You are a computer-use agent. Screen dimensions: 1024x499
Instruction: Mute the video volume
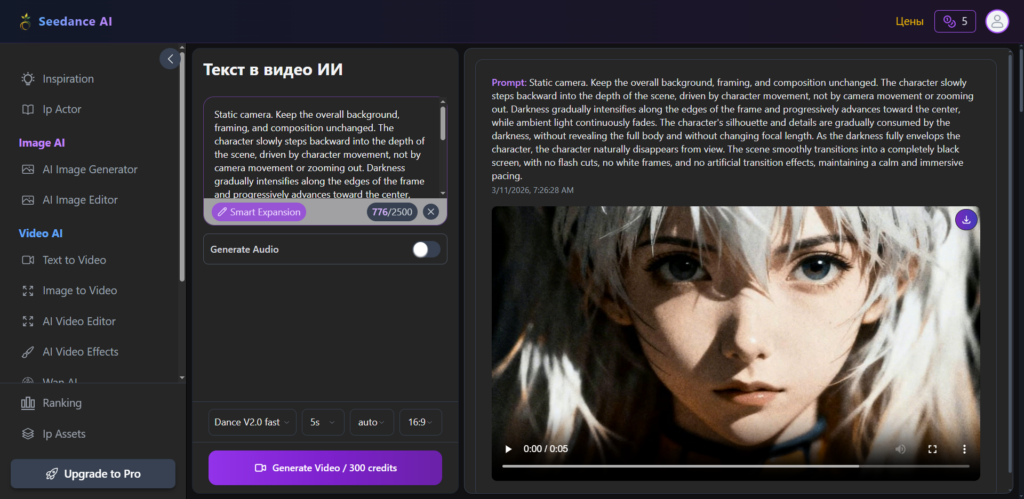[900, 449]
